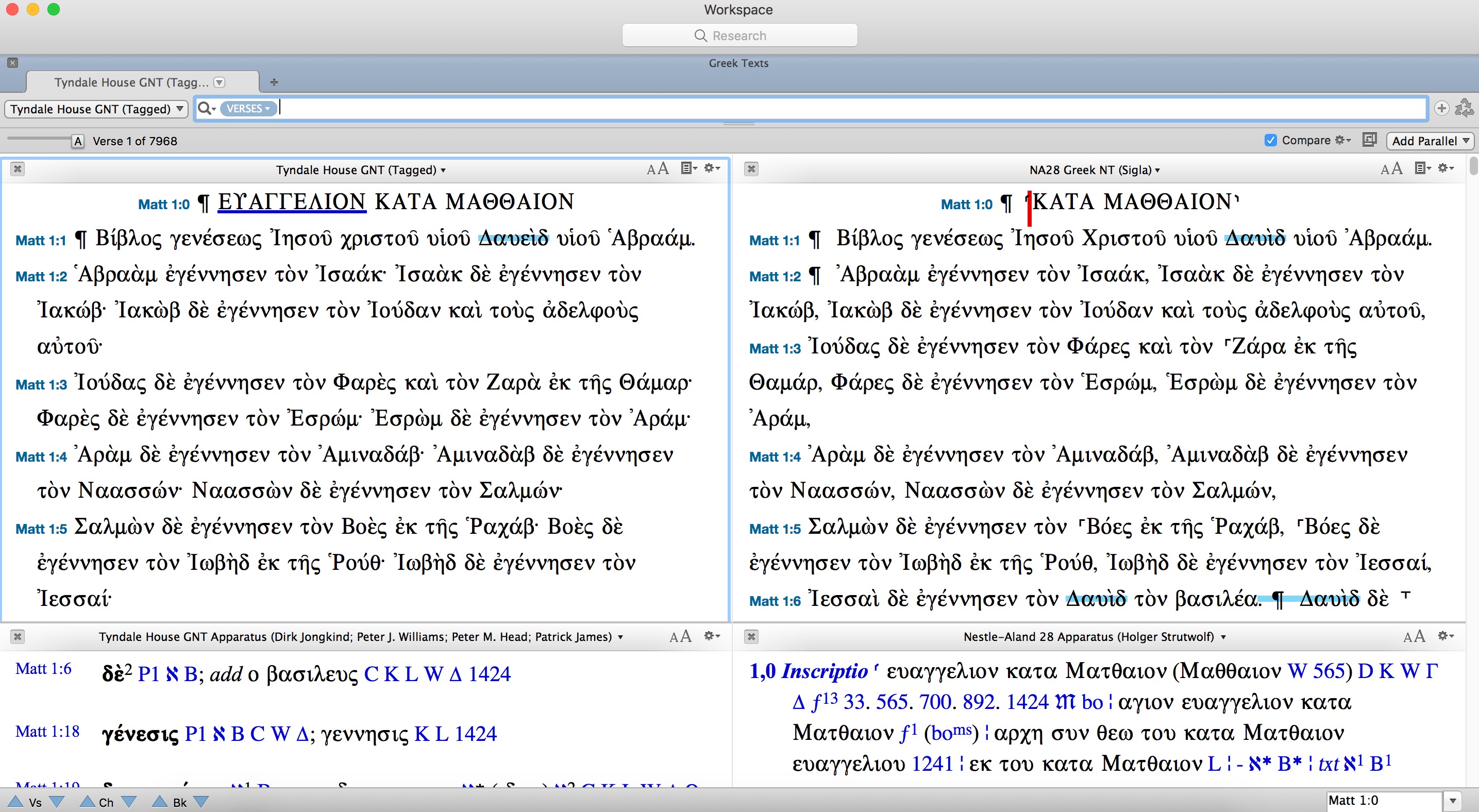
Task: Select the Tyndale House GNT (Tagg... tab
Action: (x=131, y=82)
